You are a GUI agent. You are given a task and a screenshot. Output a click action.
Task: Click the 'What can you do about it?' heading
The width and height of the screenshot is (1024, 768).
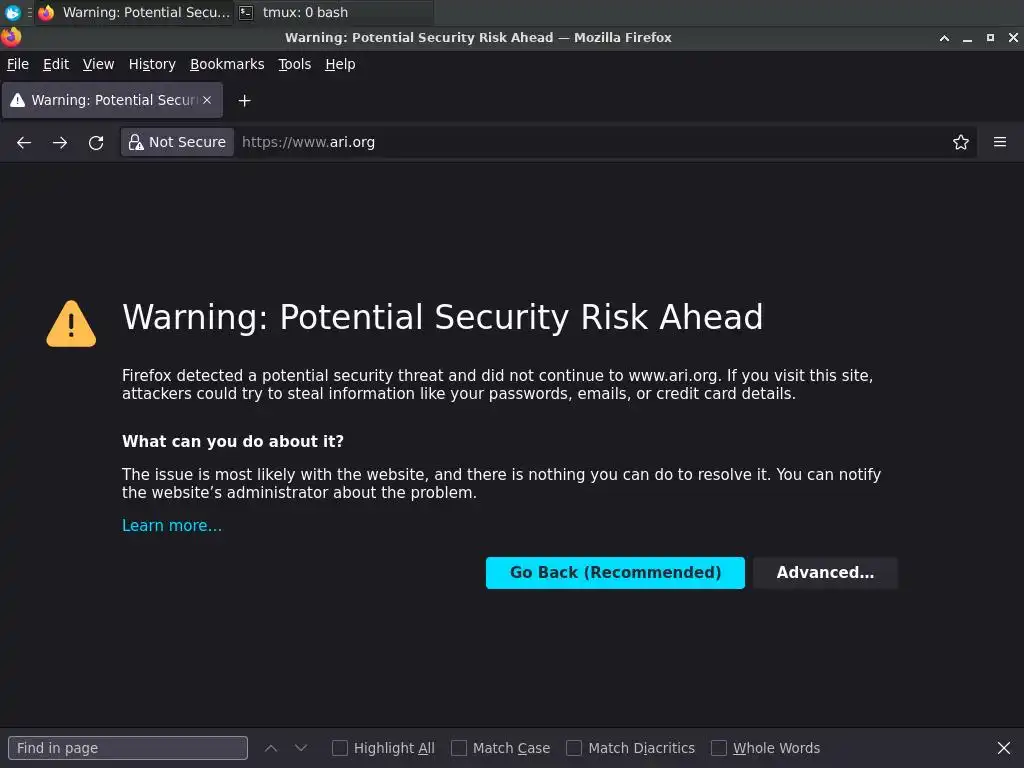coord(232,441)
